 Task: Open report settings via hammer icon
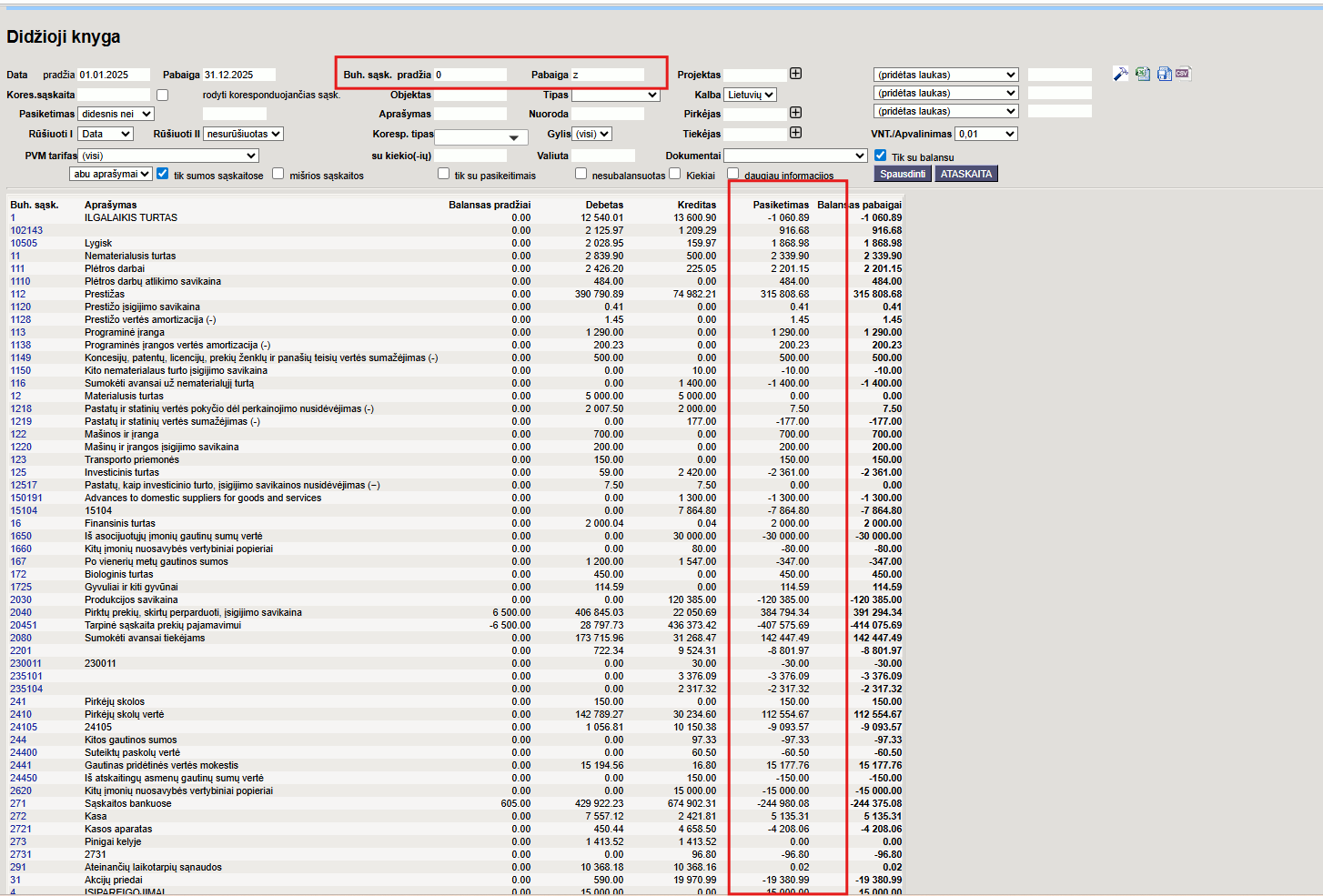click(1121, 74)
